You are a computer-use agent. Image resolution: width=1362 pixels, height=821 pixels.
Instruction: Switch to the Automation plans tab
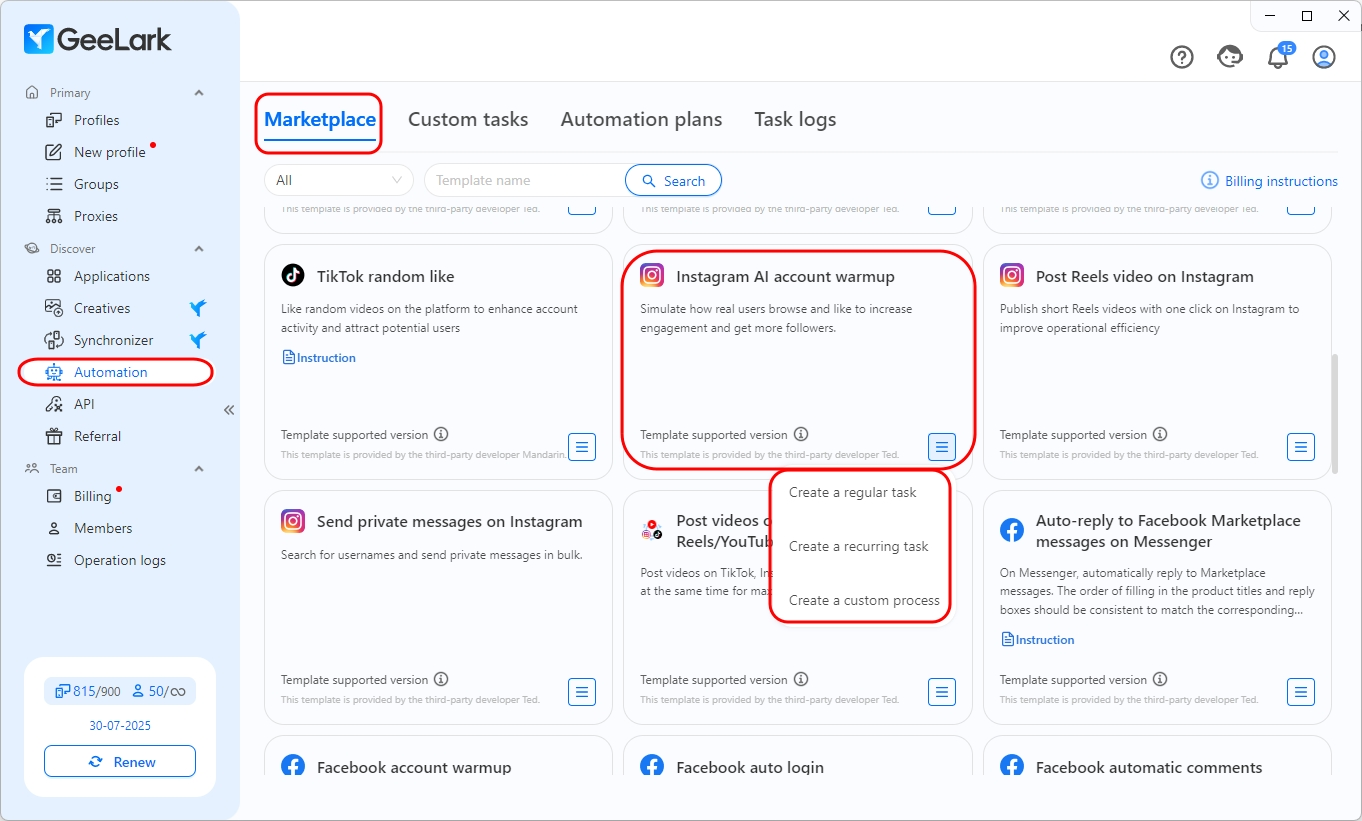(x=641, y=120)
